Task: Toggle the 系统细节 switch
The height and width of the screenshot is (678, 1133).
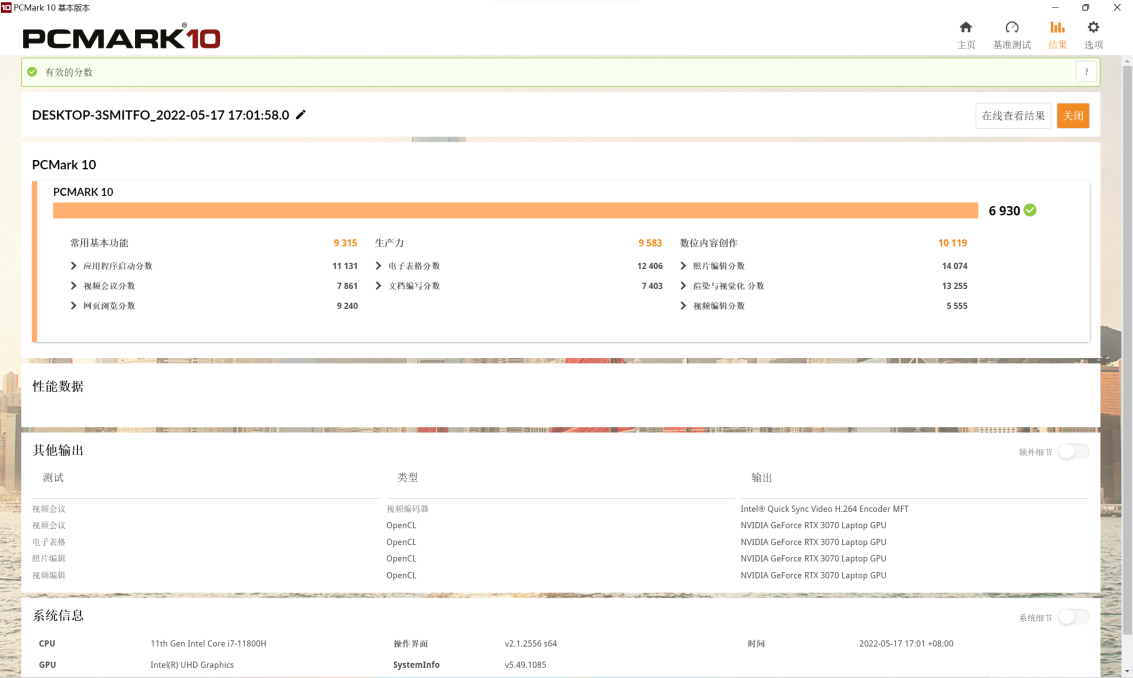Action: coord(1073,617)
